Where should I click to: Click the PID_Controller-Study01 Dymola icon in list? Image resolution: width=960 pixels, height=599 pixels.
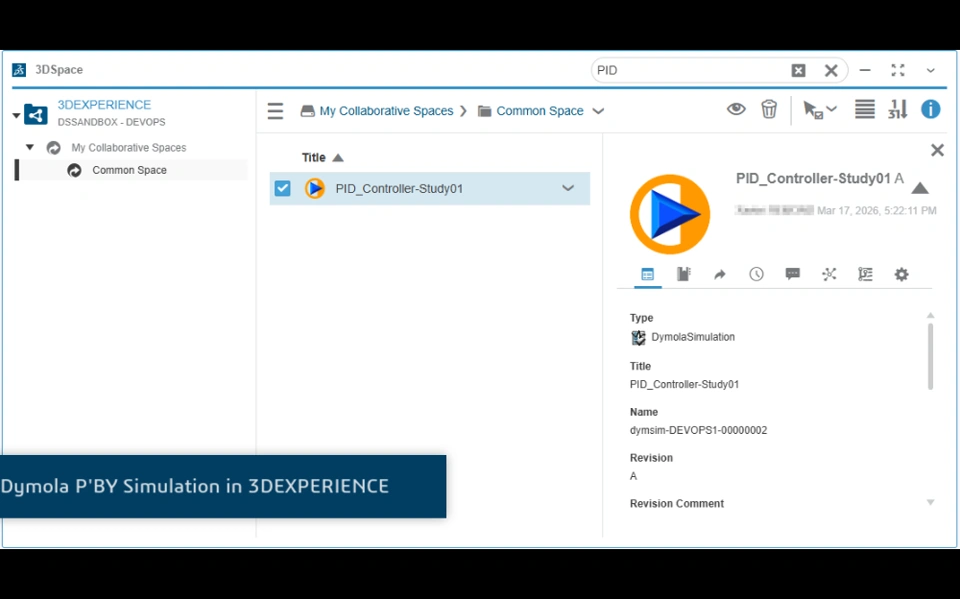pyautogui.click(x=315, y=188)
